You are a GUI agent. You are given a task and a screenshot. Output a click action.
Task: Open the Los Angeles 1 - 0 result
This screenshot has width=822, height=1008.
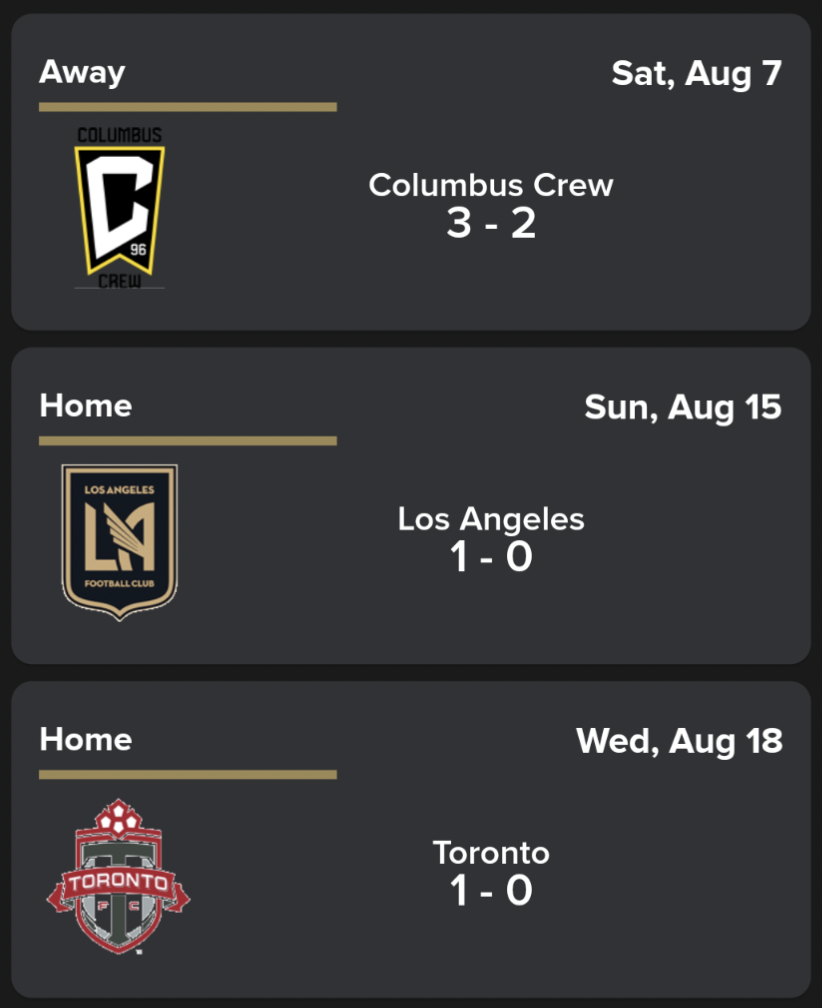[x=411, y=506]
